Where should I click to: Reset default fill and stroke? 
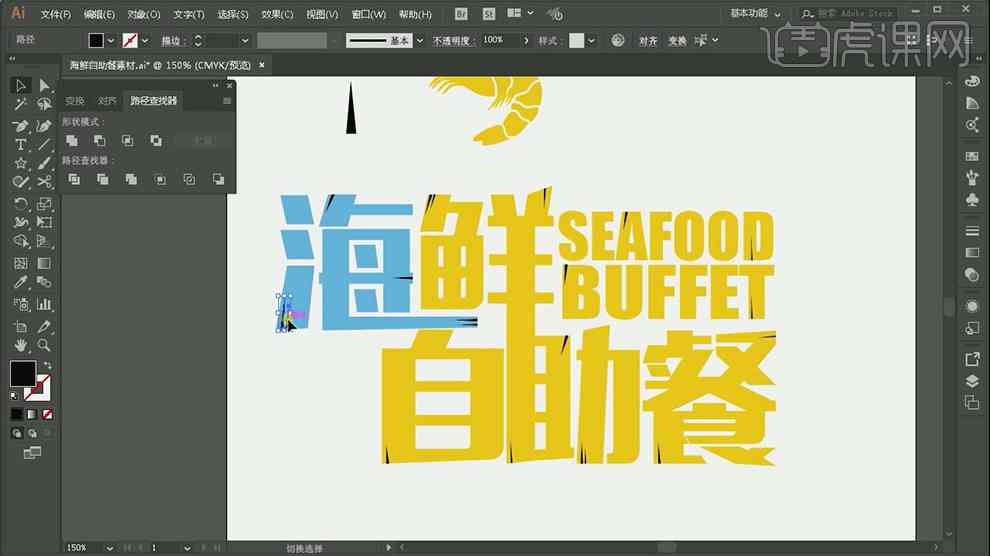point(15,396)
